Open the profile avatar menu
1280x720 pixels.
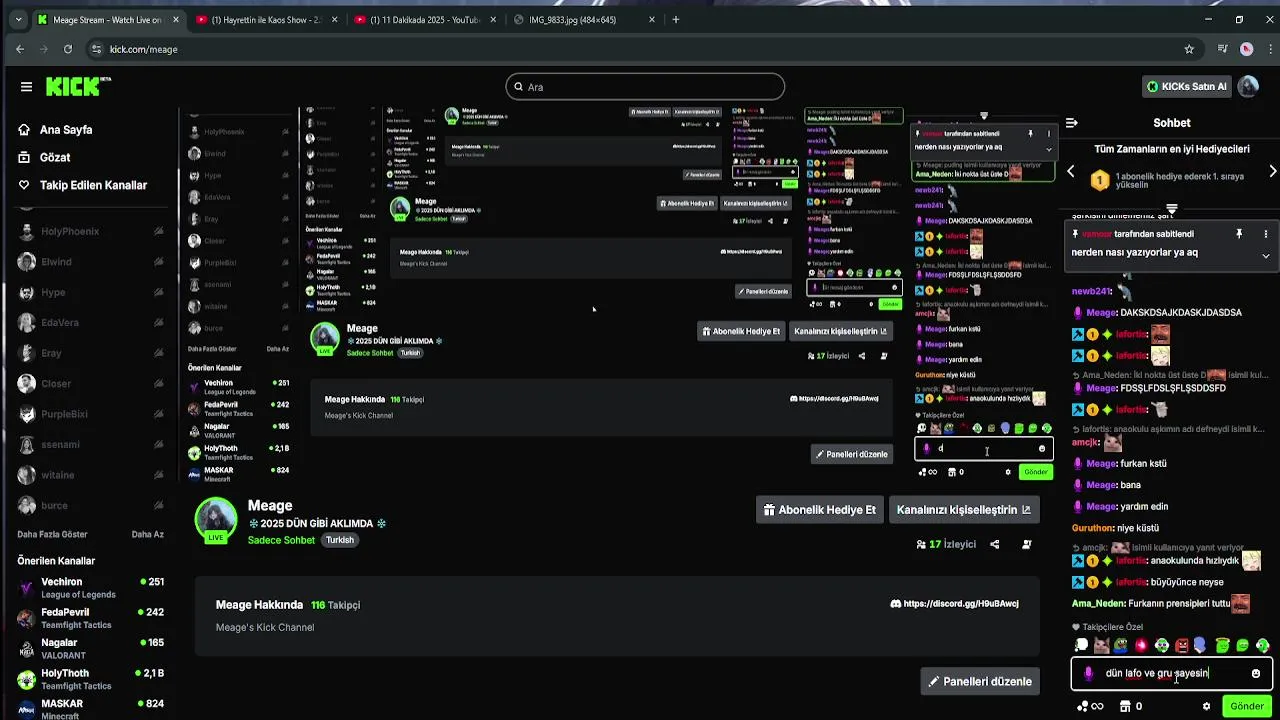click(x=1248, y=86)
